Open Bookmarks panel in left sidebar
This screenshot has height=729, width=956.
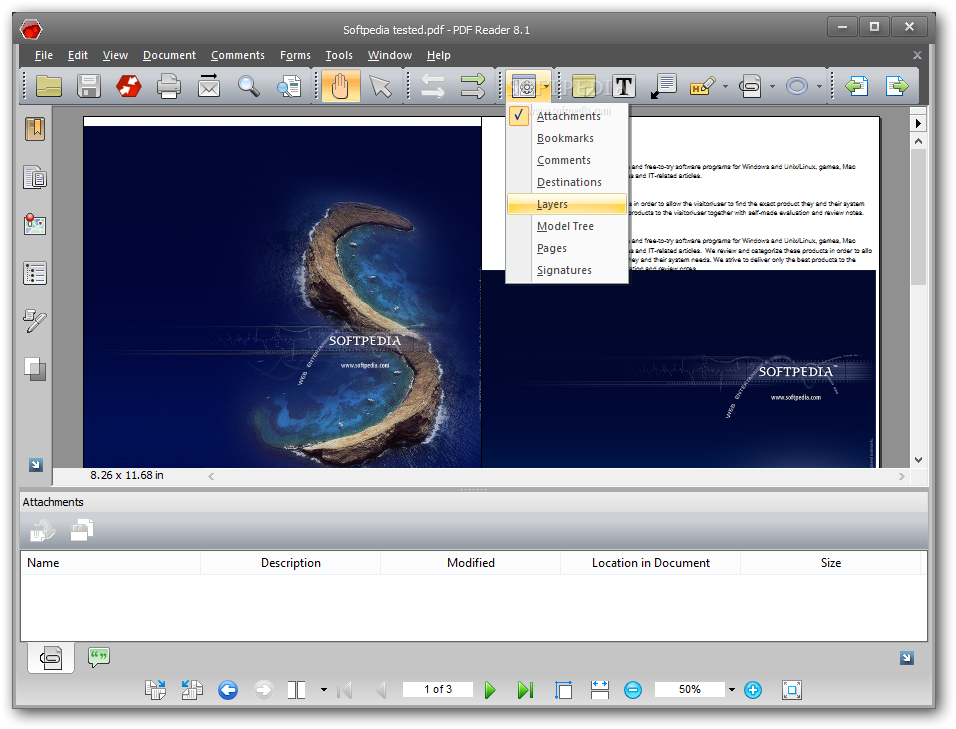[x=35, y=129]
